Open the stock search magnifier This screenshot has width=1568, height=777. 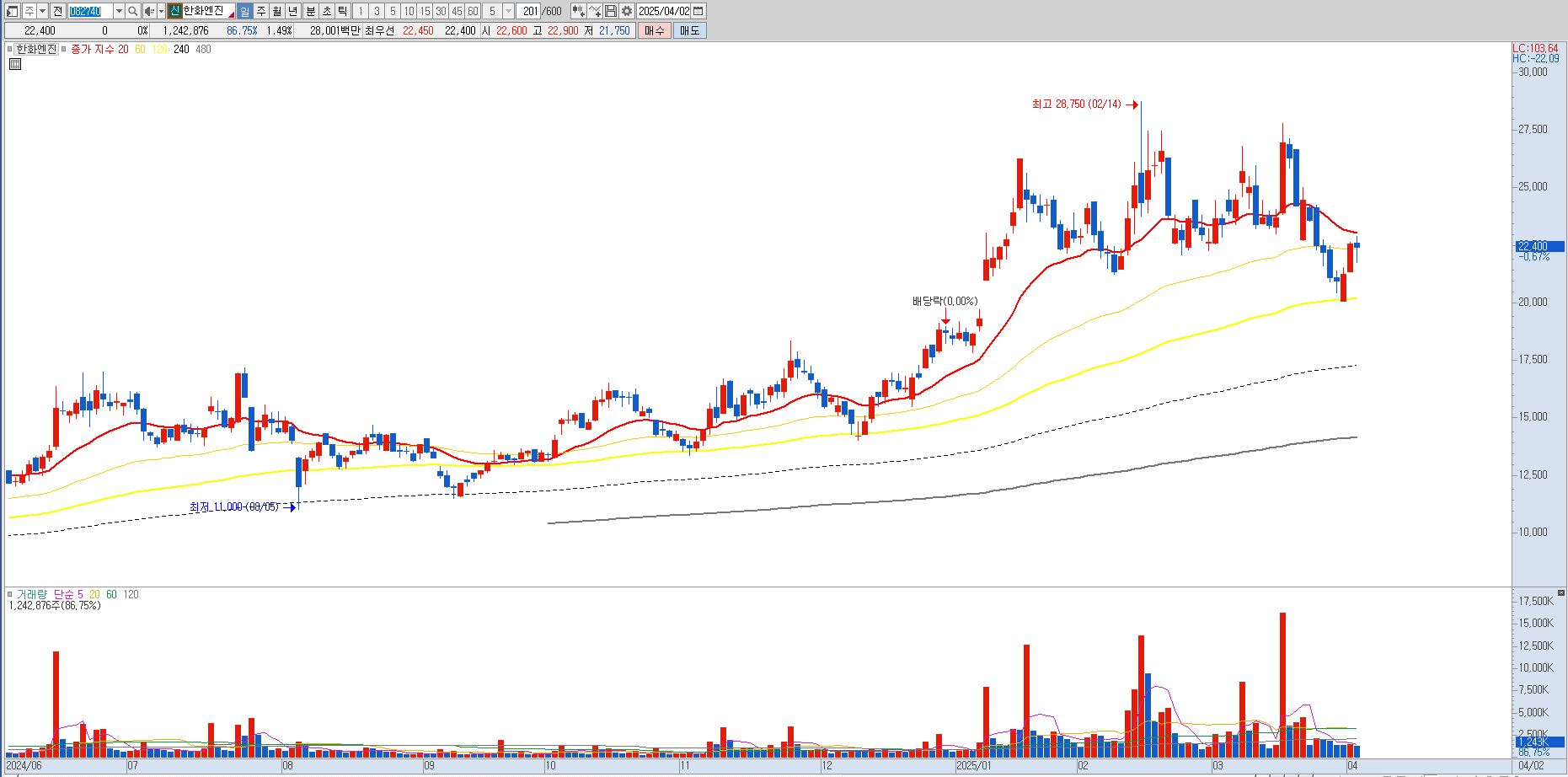(x=133, y=11)
